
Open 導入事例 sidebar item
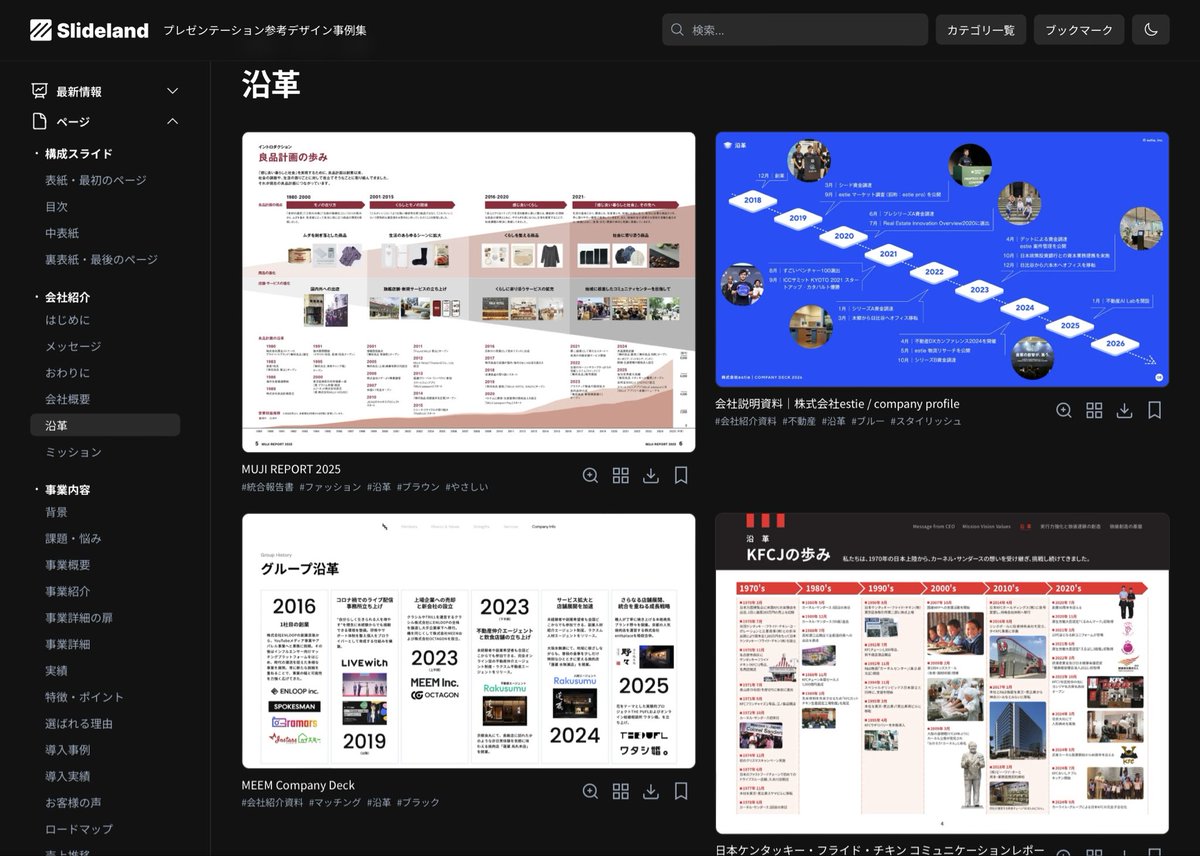point(68,750)
